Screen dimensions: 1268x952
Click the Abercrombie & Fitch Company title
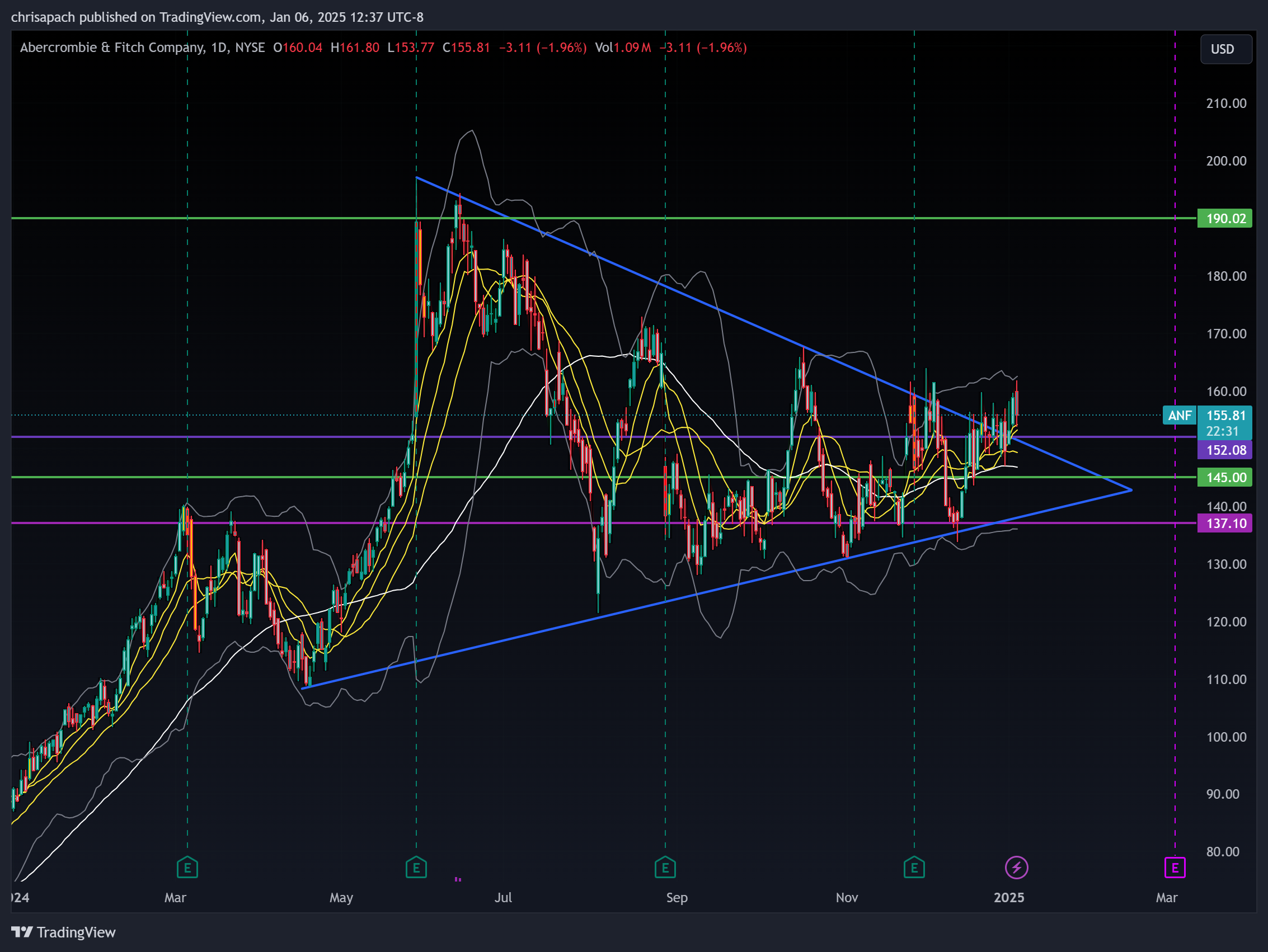[x=112, y=48]
